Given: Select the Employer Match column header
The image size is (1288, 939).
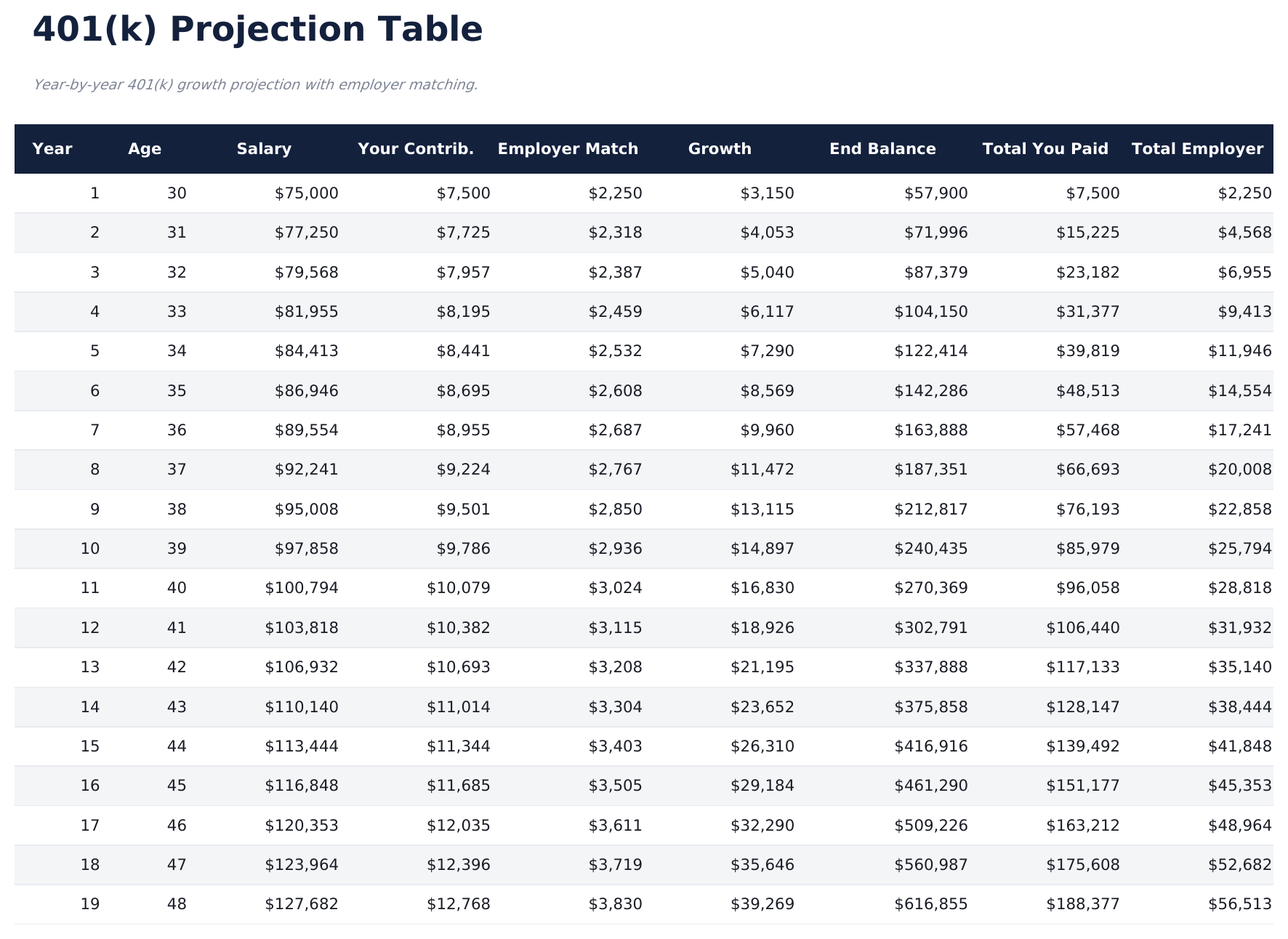Looking at the screenshot, I should (568, 149).
